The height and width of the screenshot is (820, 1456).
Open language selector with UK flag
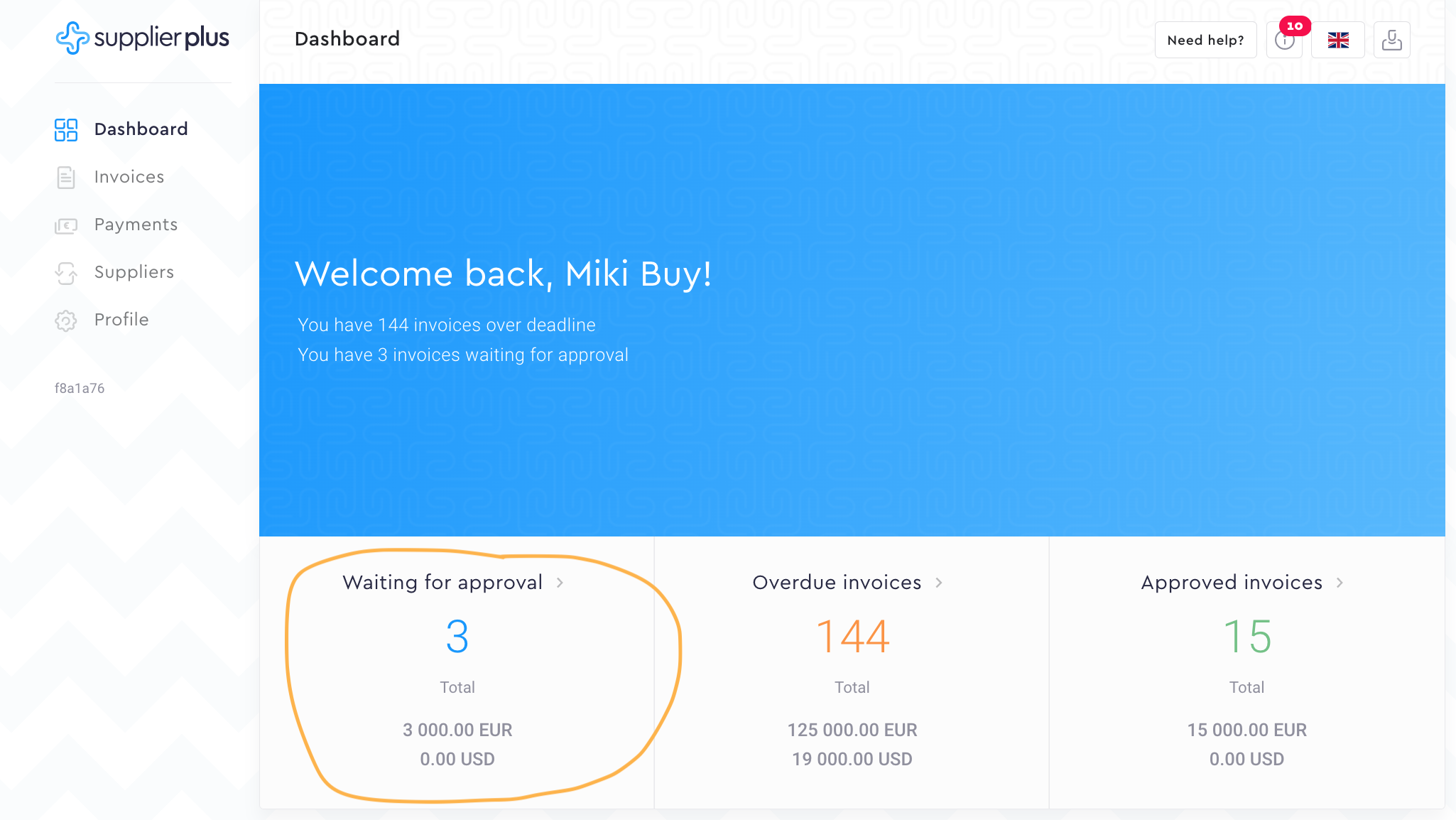pos(1338,40)
